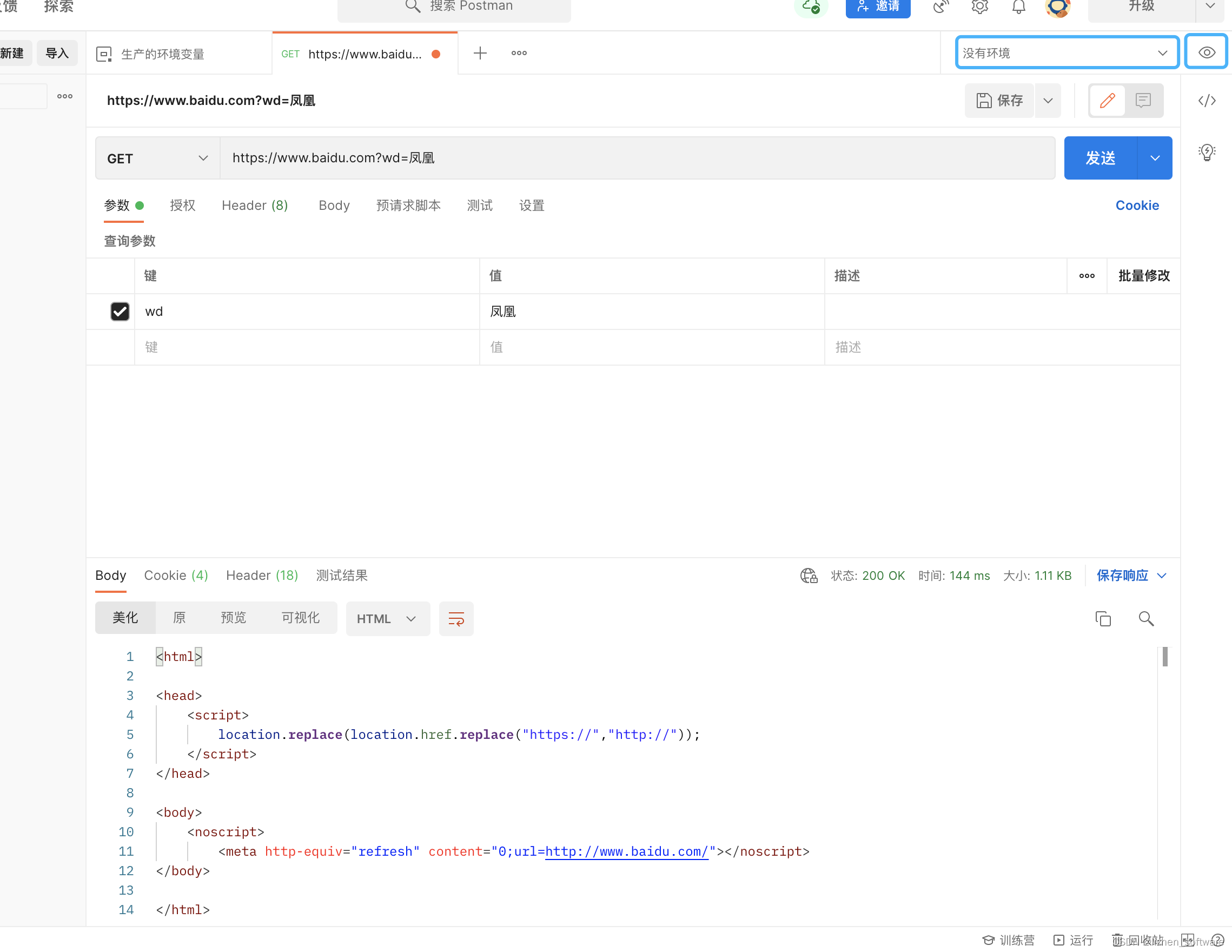Viewport: 1232px width, 952px height.
Task: Select the 原 raw view
Action: [x=180, y=617]
